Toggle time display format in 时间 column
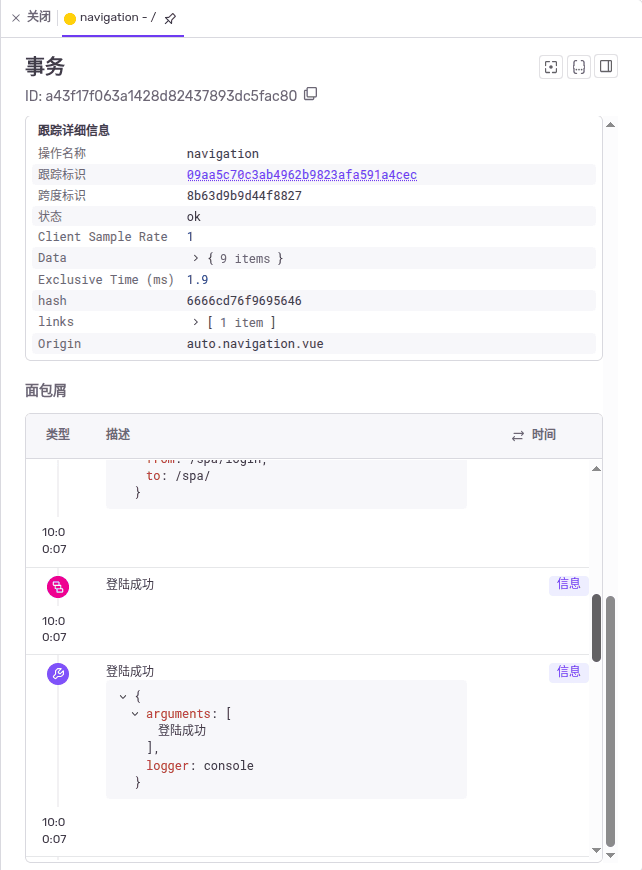 tap(518, 435)
